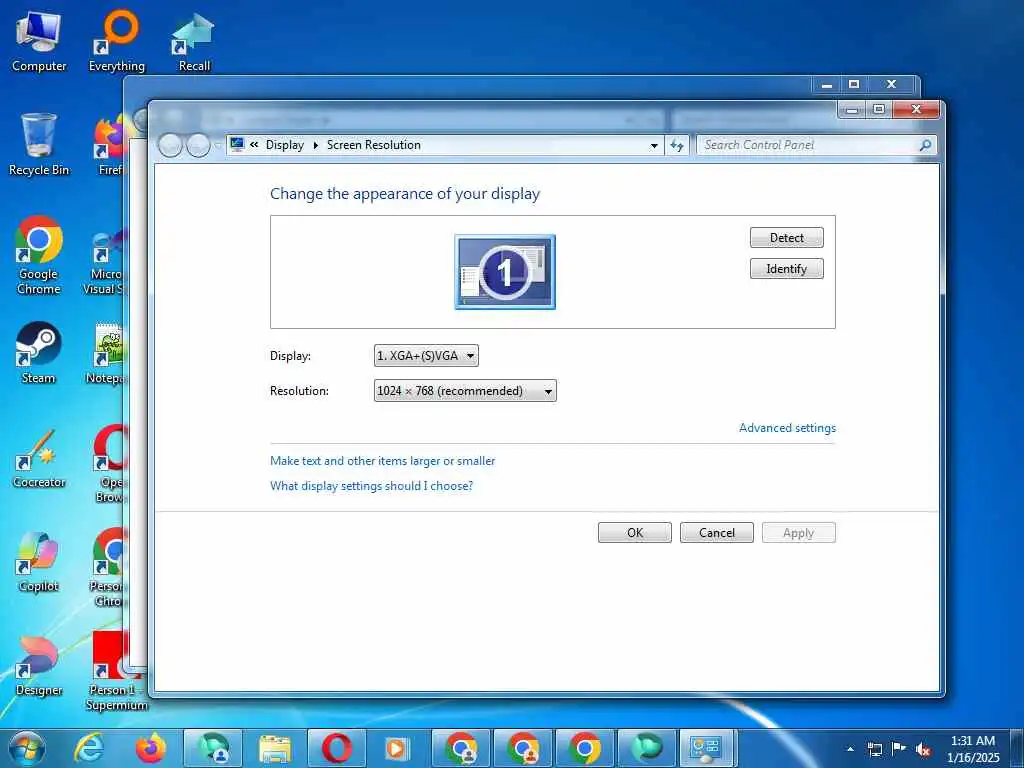Select the Person 1 - Supermium shortcut

pyautogui.click(x=116, y=671)
